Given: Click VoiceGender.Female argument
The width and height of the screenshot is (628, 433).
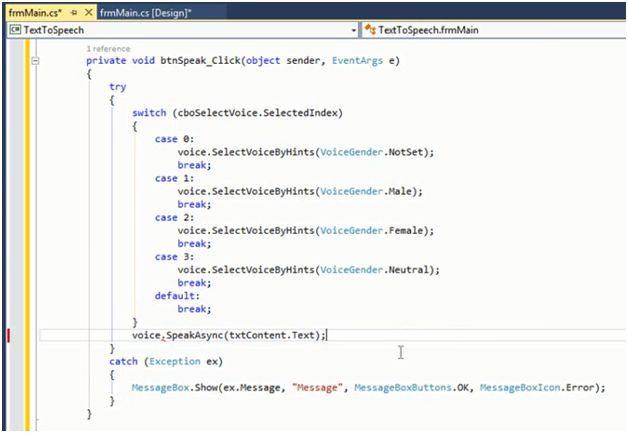Looking at the screenshot, I should tap(371, 231).
